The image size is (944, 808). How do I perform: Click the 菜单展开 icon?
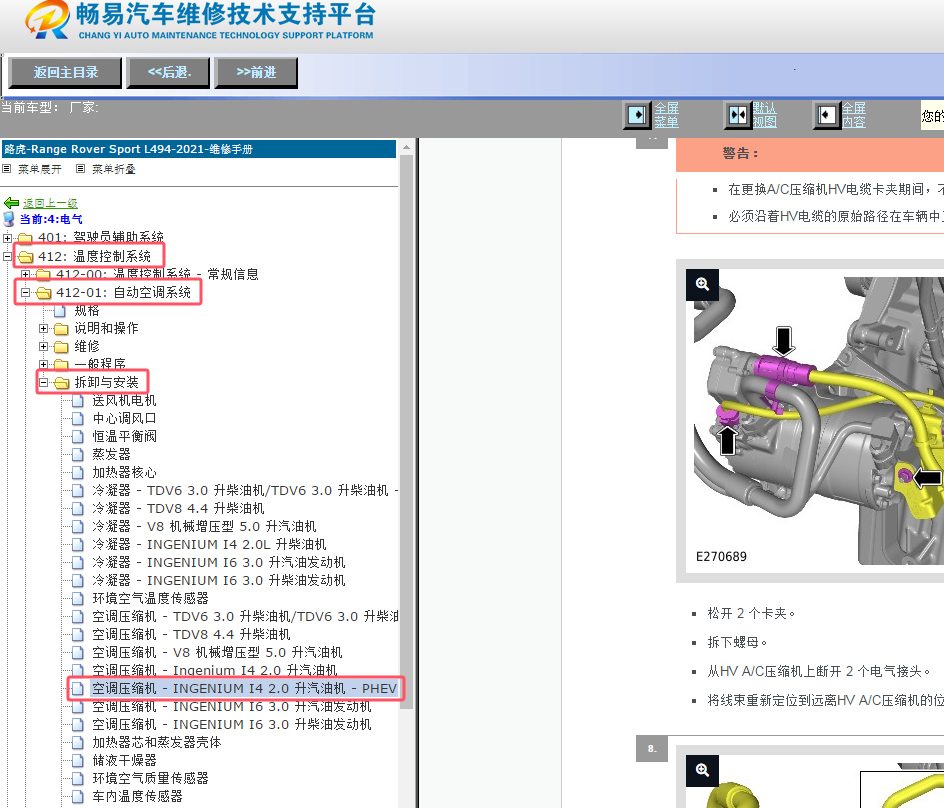7,169
